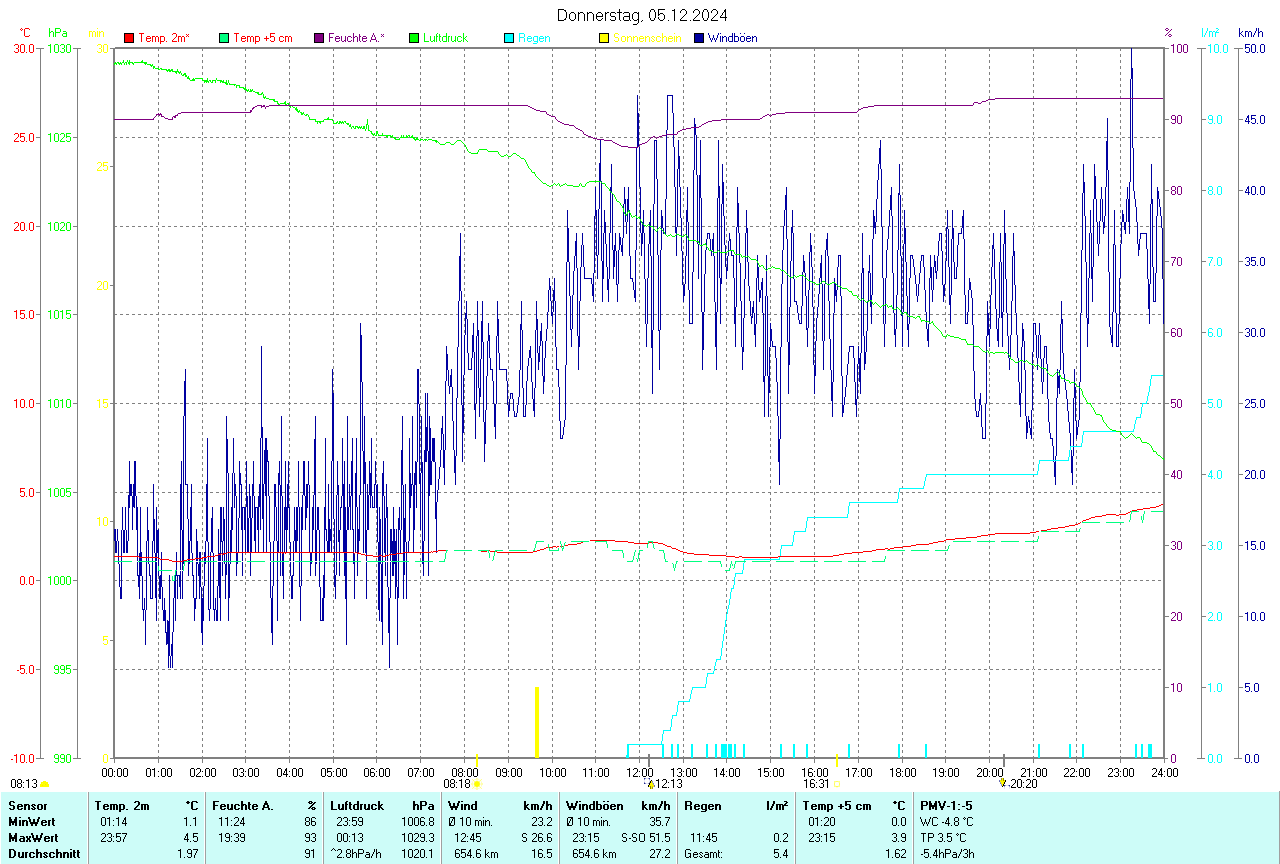Click the Gesamt: rain total label

pyautogui.click(x=703, y=853)
